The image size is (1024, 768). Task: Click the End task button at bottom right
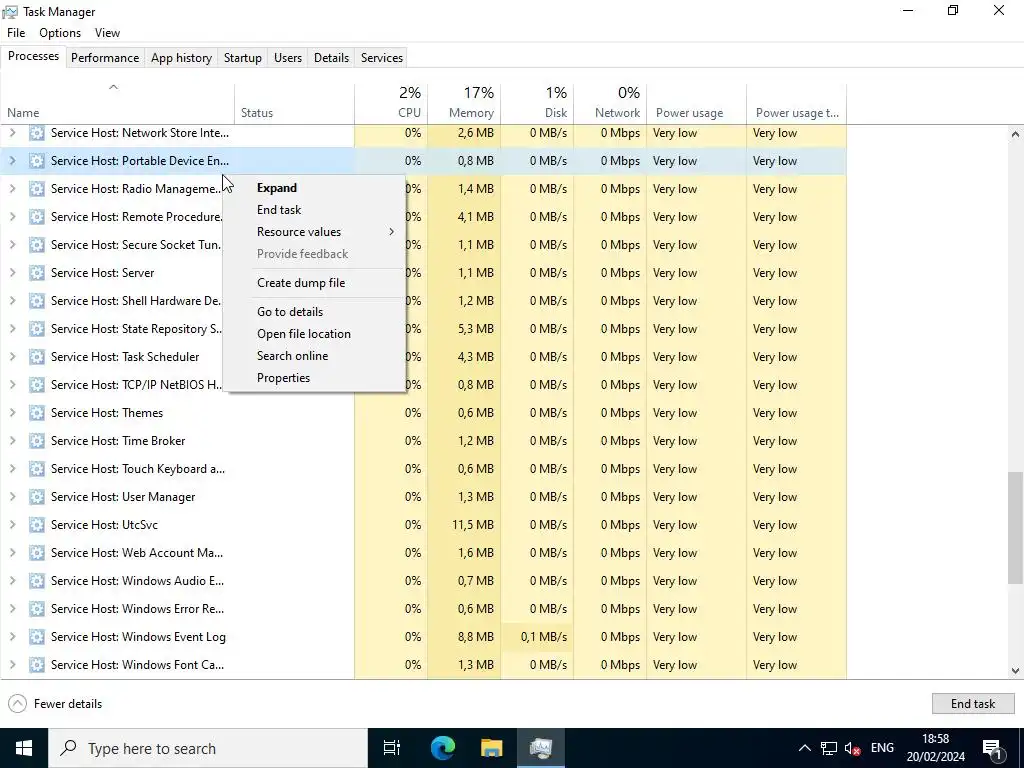[973, 703]
